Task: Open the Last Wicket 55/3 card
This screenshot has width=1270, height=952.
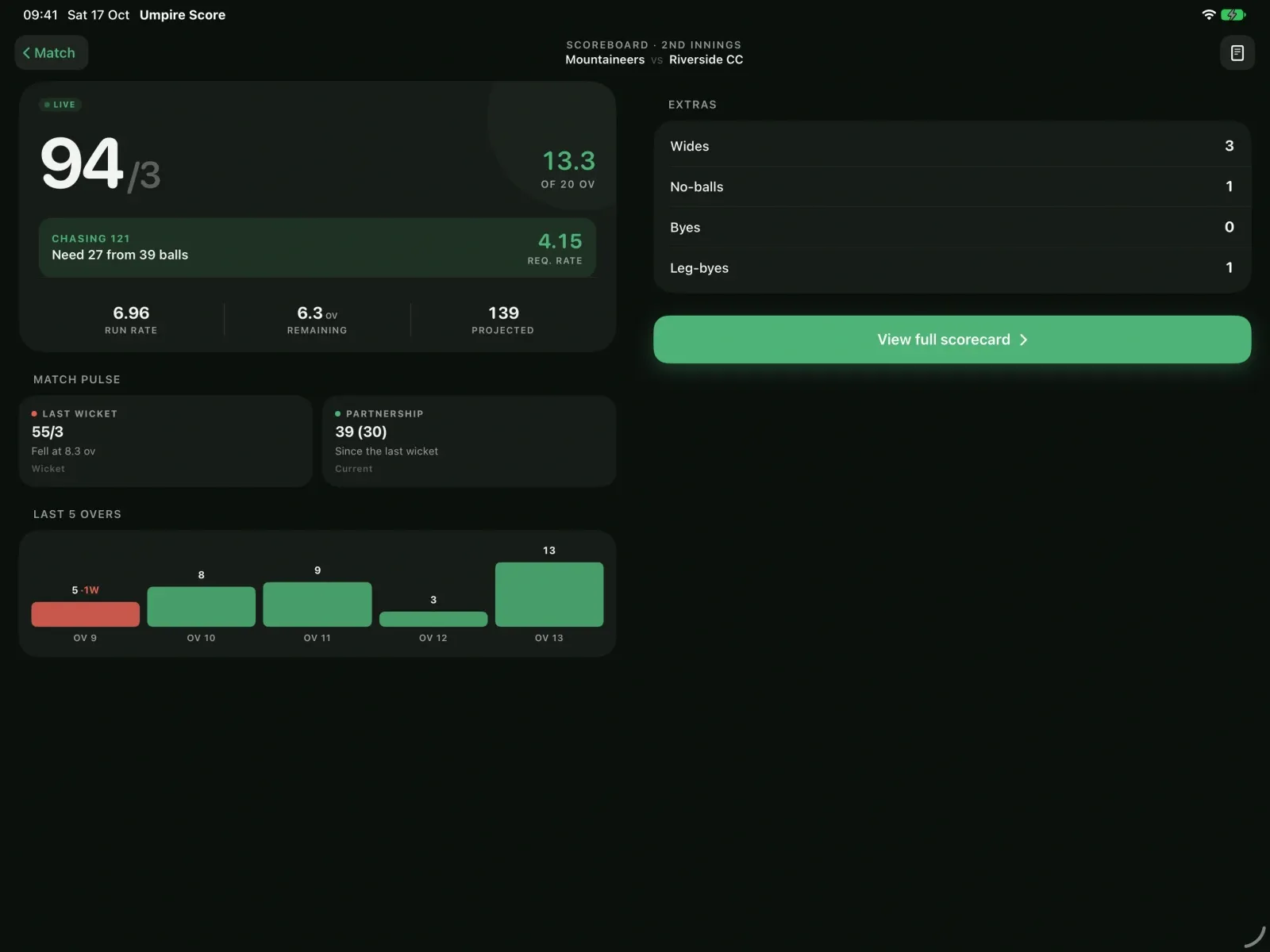Action: point(165,441)
